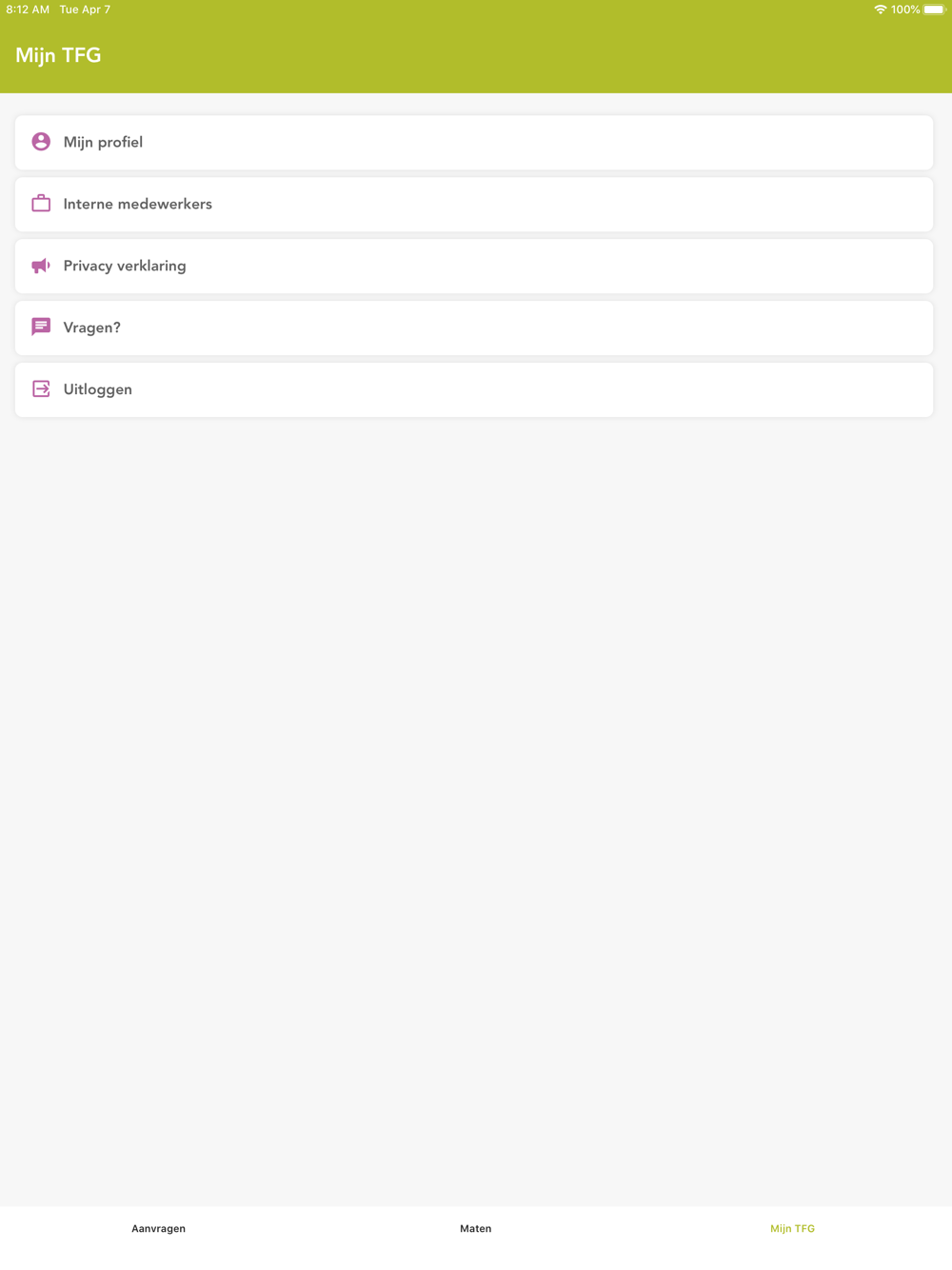Tap the logout arrow icon

click(41, 389)
